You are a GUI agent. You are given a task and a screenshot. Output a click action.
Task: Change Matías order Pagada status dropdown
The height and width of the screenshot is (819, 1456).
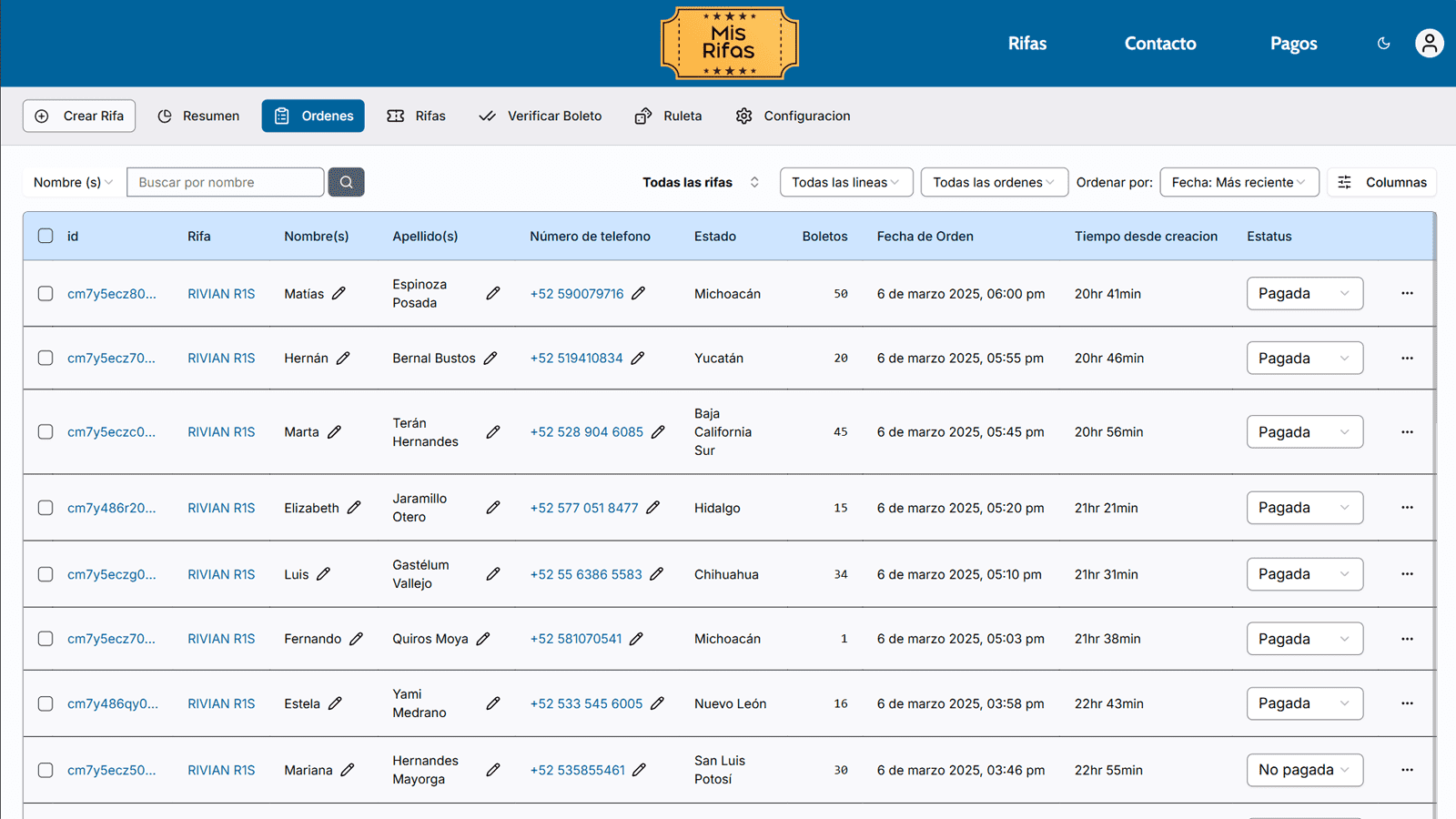pyautogui.click(x=1304, y=293)
